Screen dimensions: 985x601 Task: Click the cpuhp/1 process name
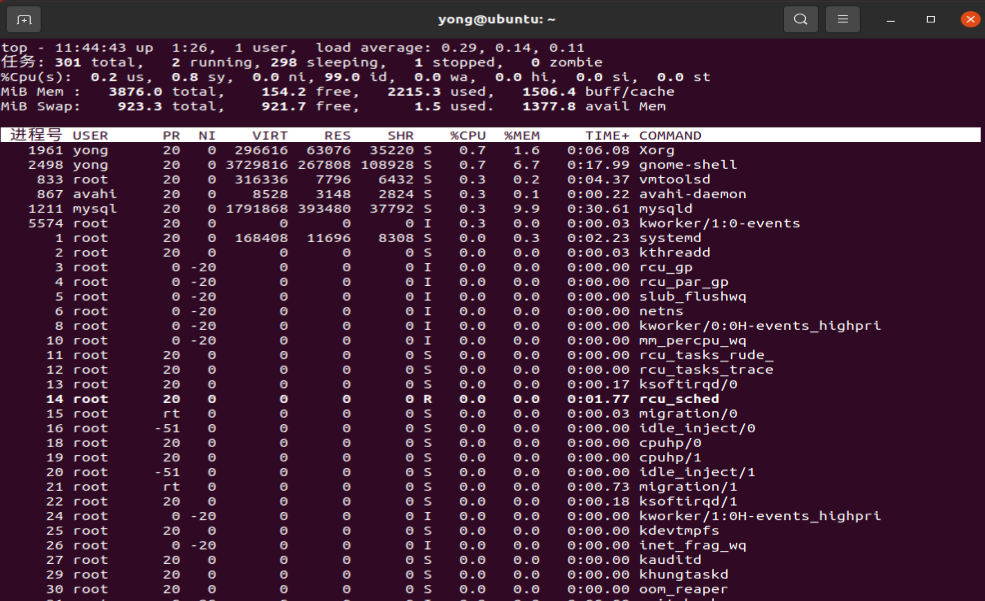670,458
